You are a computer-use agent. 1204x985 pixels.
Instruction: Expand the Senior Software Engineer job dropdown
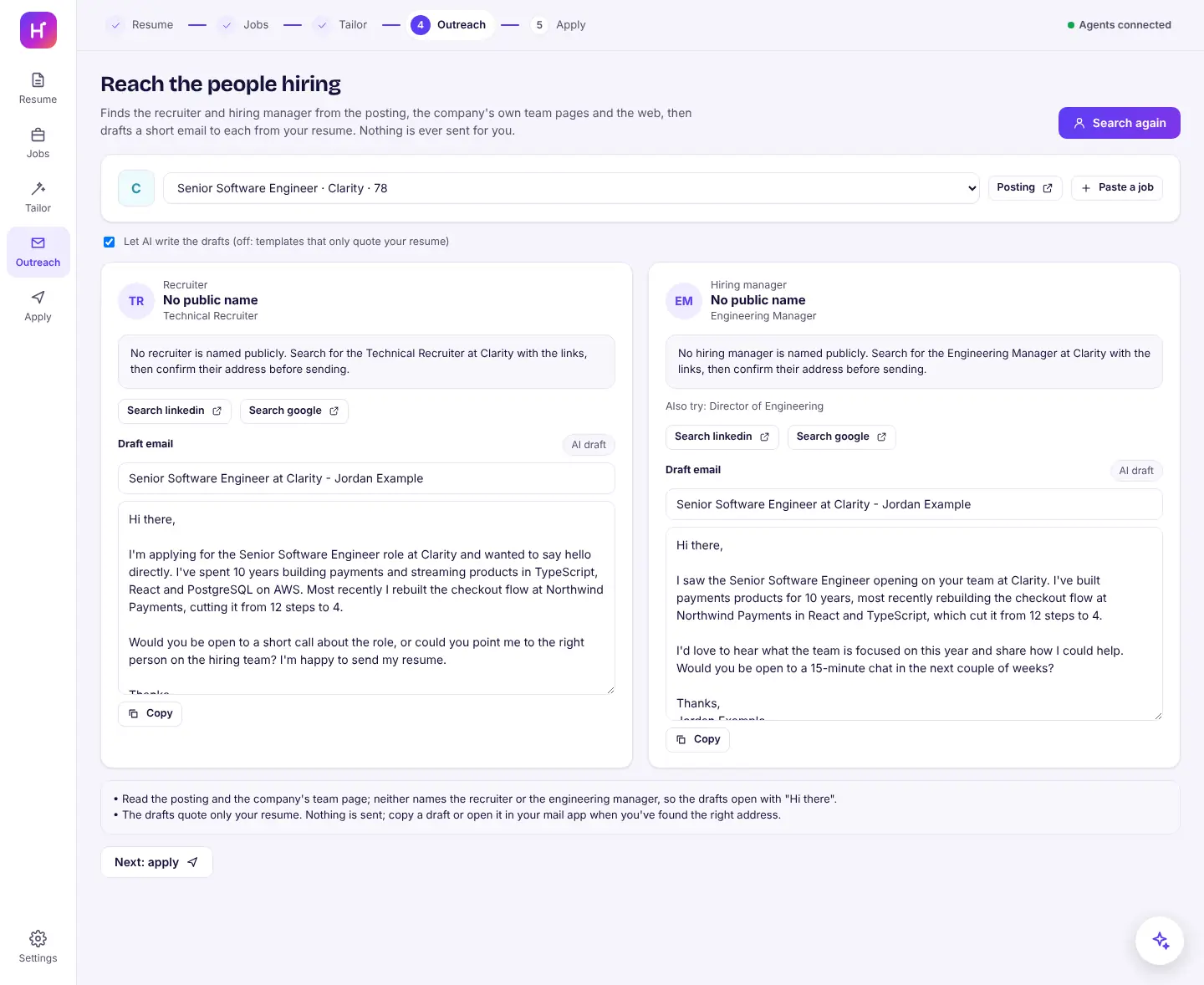tap(571, 188)
